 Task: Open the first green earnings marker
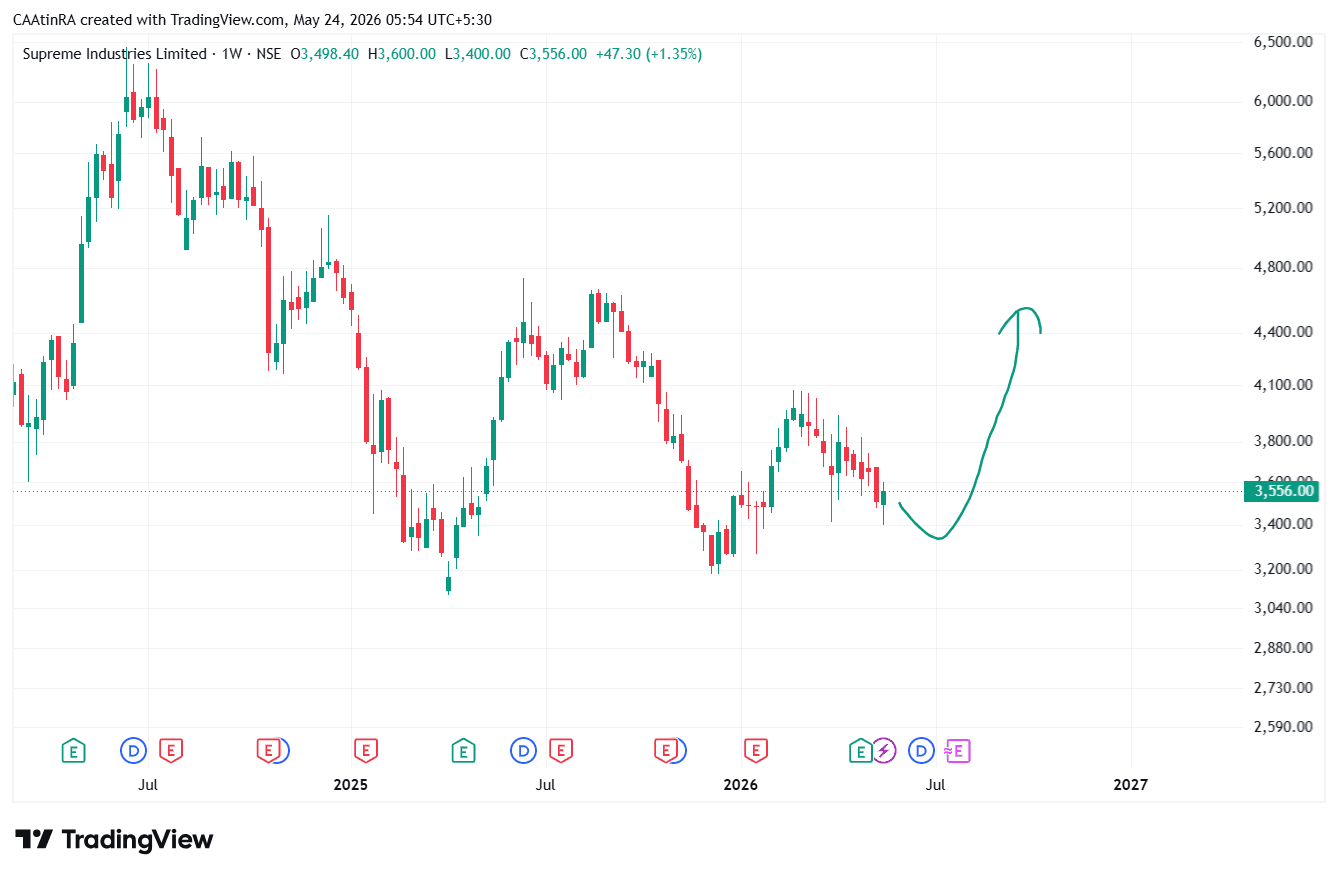(73, 750)
